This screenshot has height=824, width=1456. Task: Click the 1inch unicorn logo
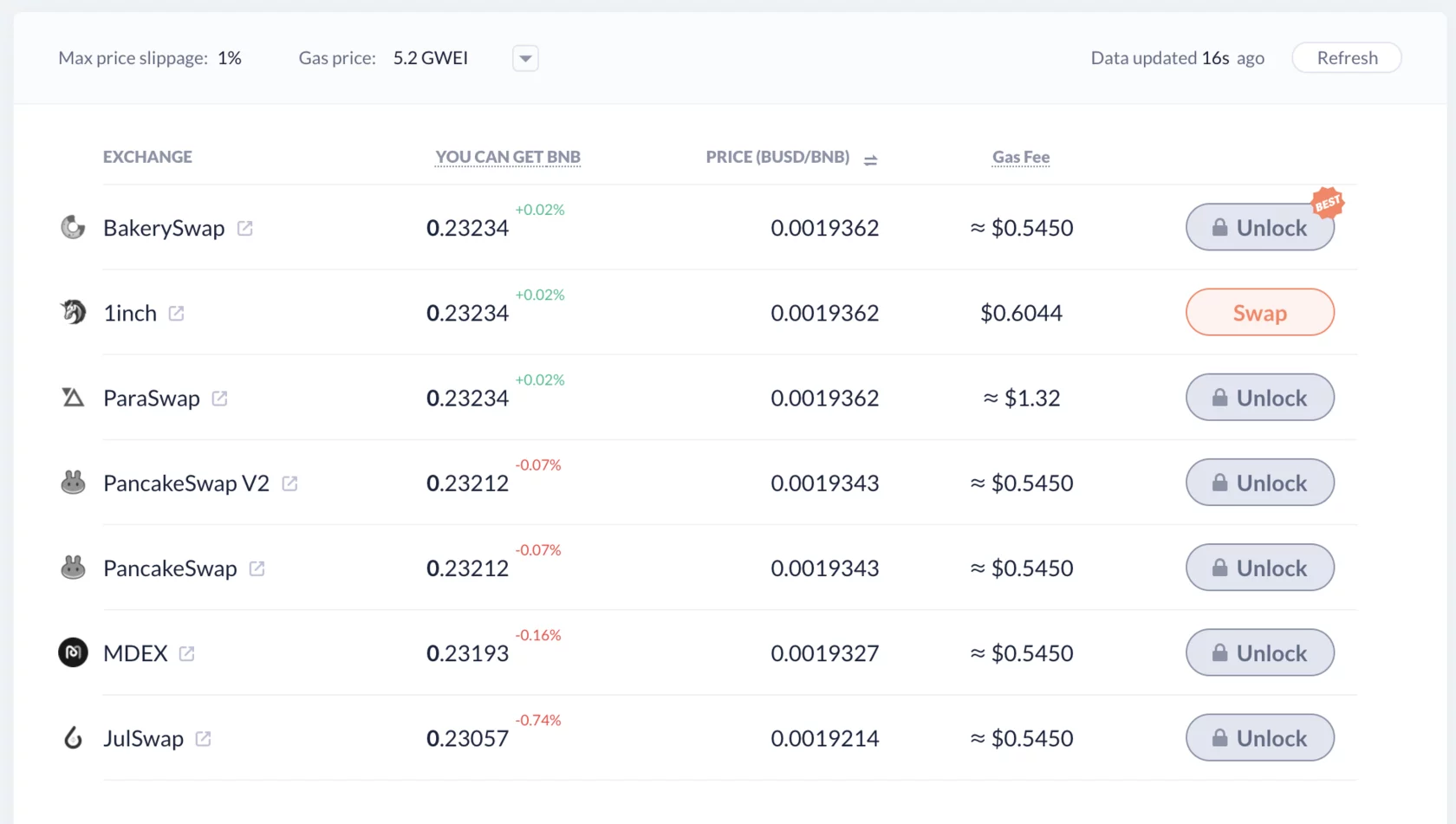73,312
